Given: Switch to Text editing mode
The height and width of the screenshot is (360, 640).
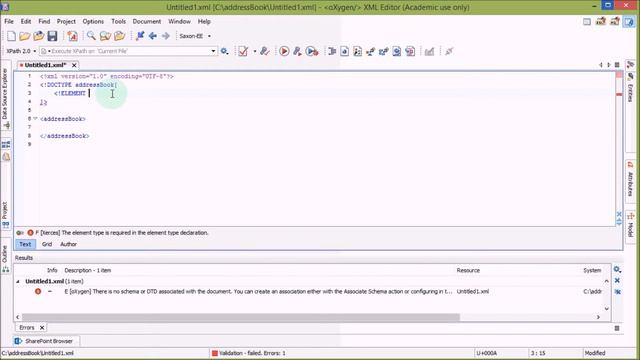Looking at the screenshot, I should tap(25, 244).
